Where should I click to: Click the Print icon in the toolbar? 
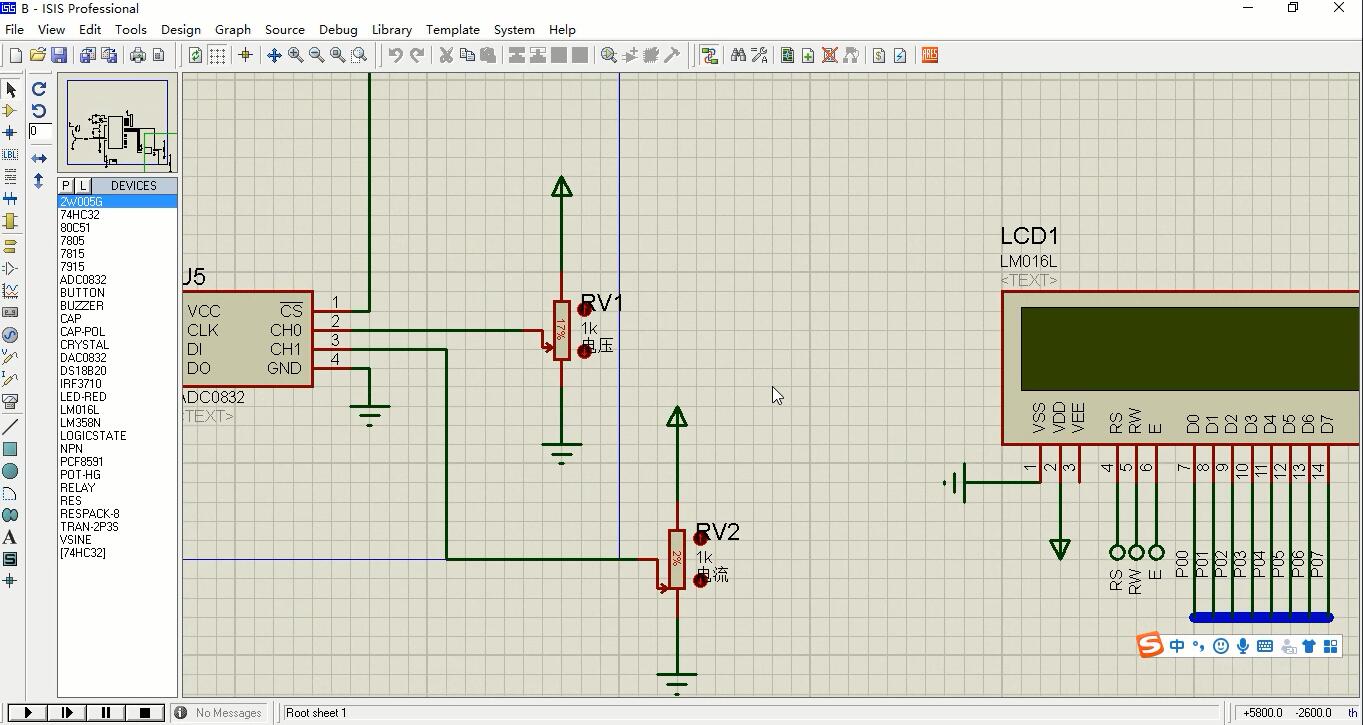pyautogui.click(x=138, y=55)
